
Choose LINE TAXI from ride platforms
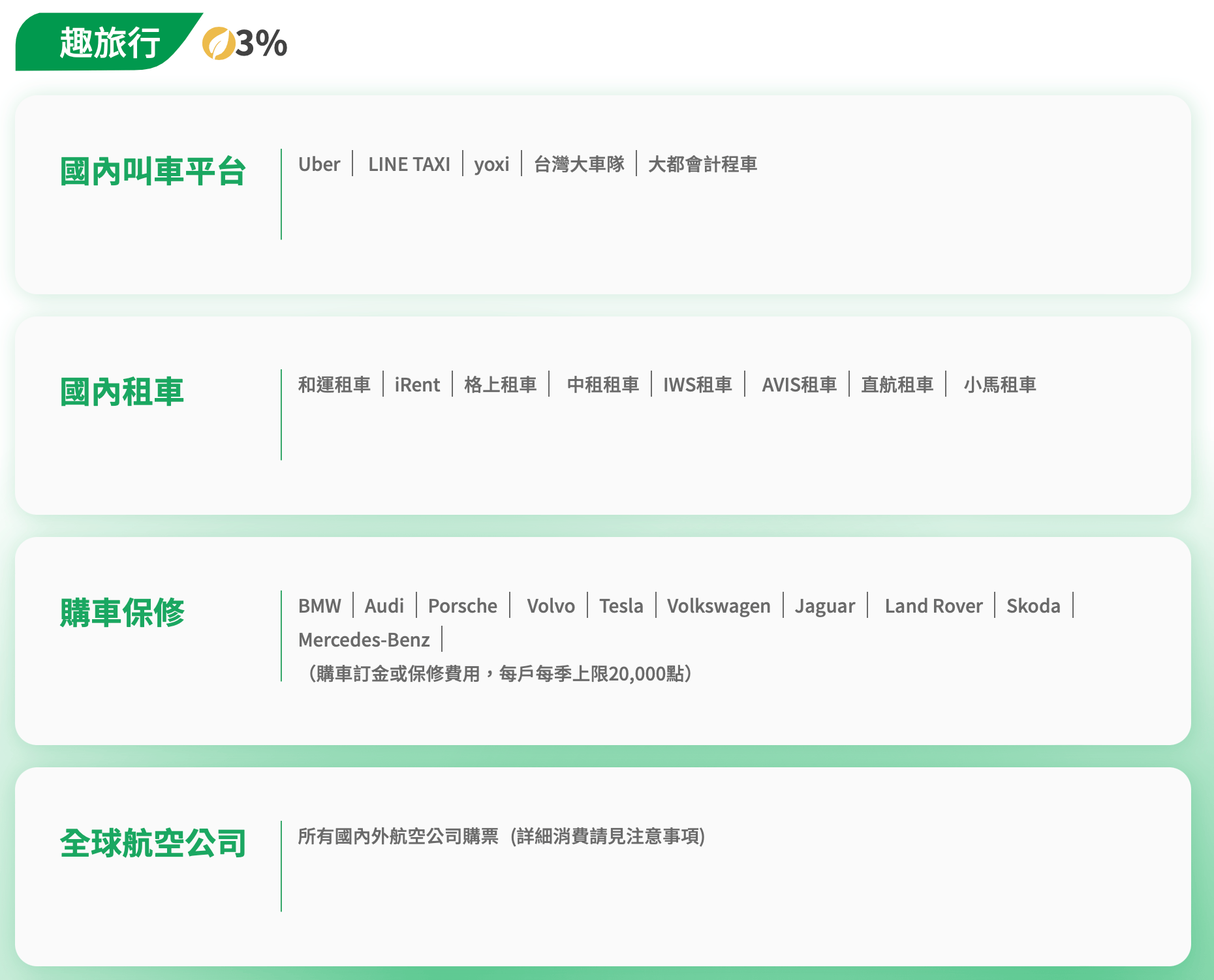point(409,164)
